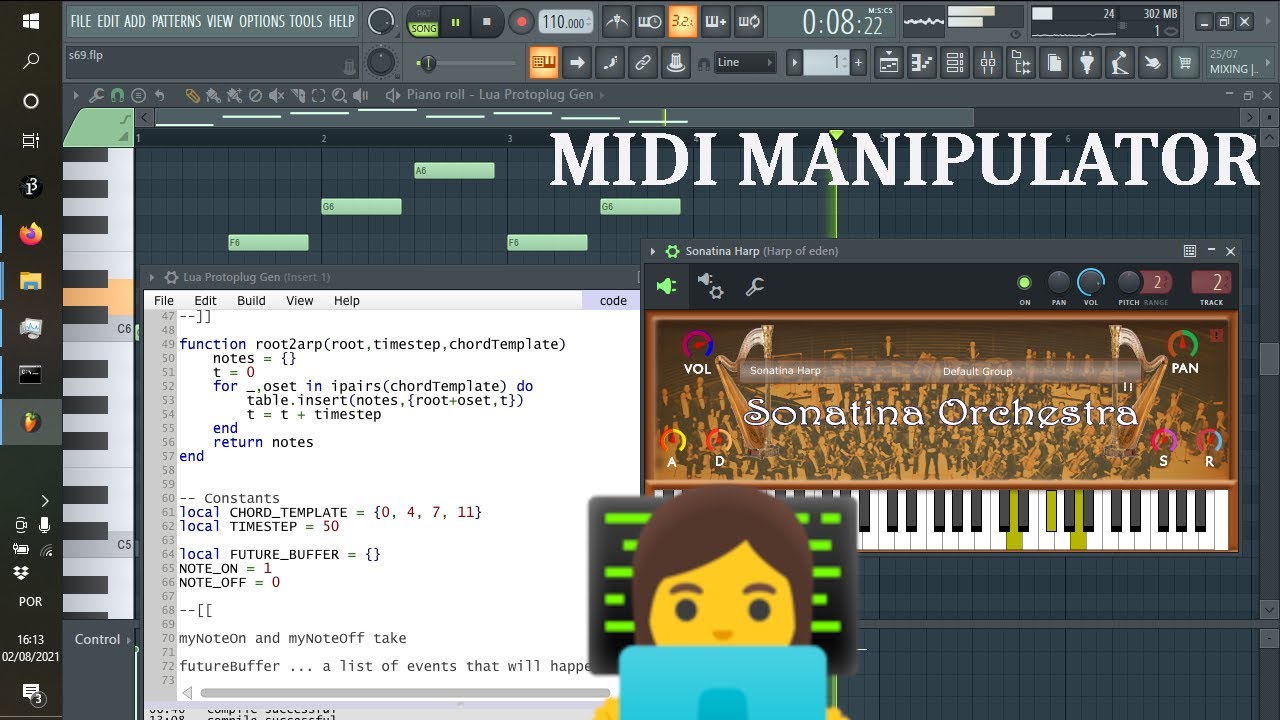Screen dimensions: 1280x720
Task: Click the project files copy icon
Action: coord(1054,63)
